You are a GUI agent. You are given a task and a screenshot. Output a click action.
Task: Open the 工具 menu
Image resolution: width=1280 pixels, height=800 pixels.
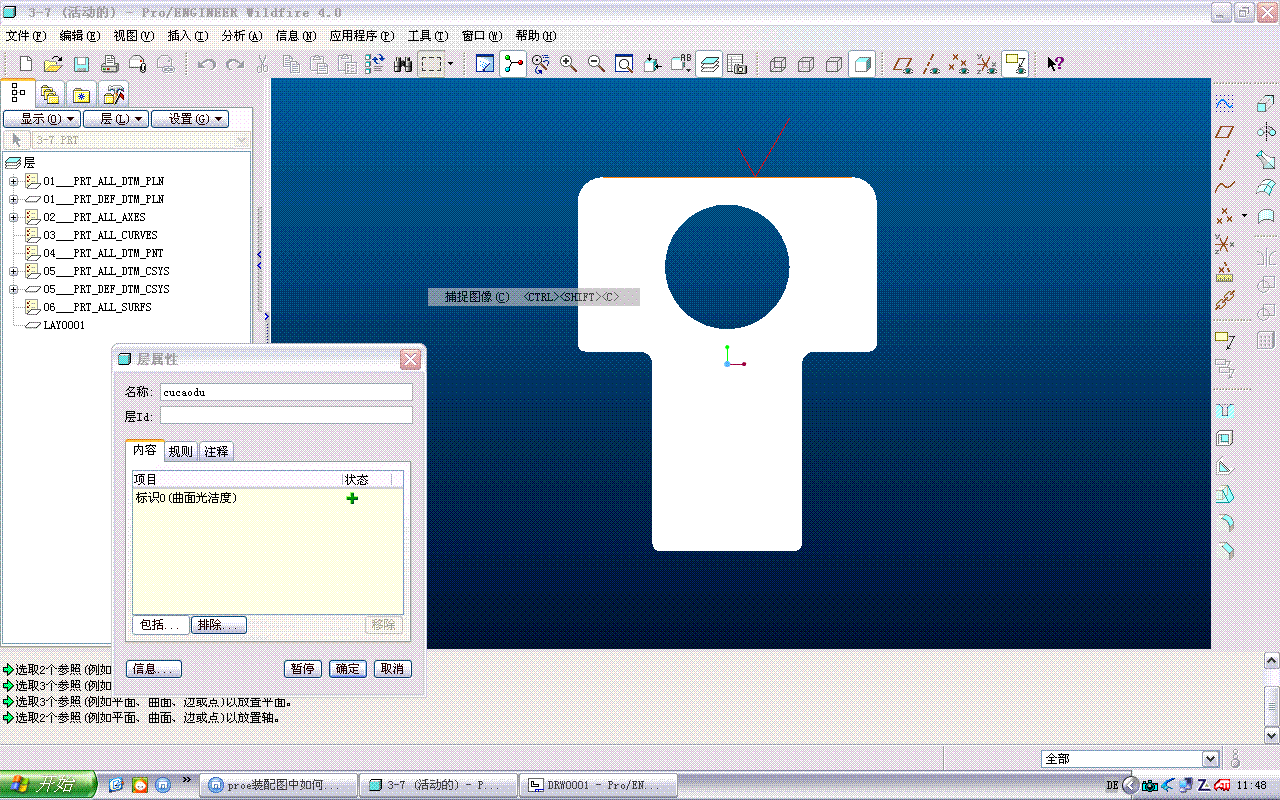(x=428, y=36)
